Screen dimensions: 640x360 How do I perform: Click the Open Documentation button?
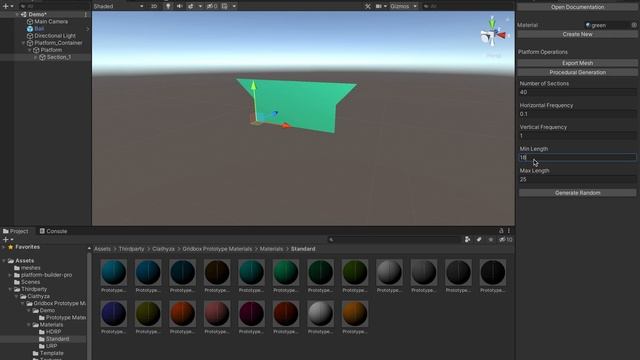[577, 7]
